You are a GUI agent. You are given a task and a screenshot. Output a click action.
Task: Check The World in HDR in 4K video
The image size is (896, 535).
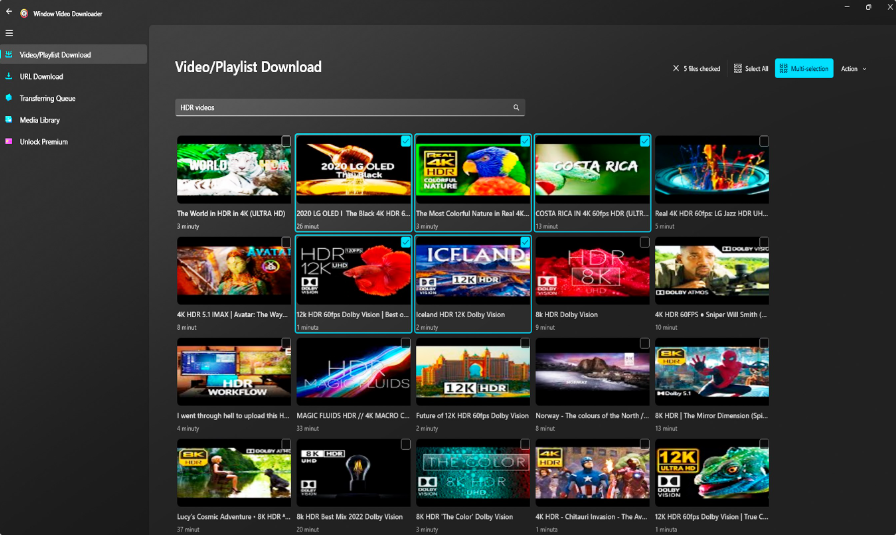pos(286,141)
